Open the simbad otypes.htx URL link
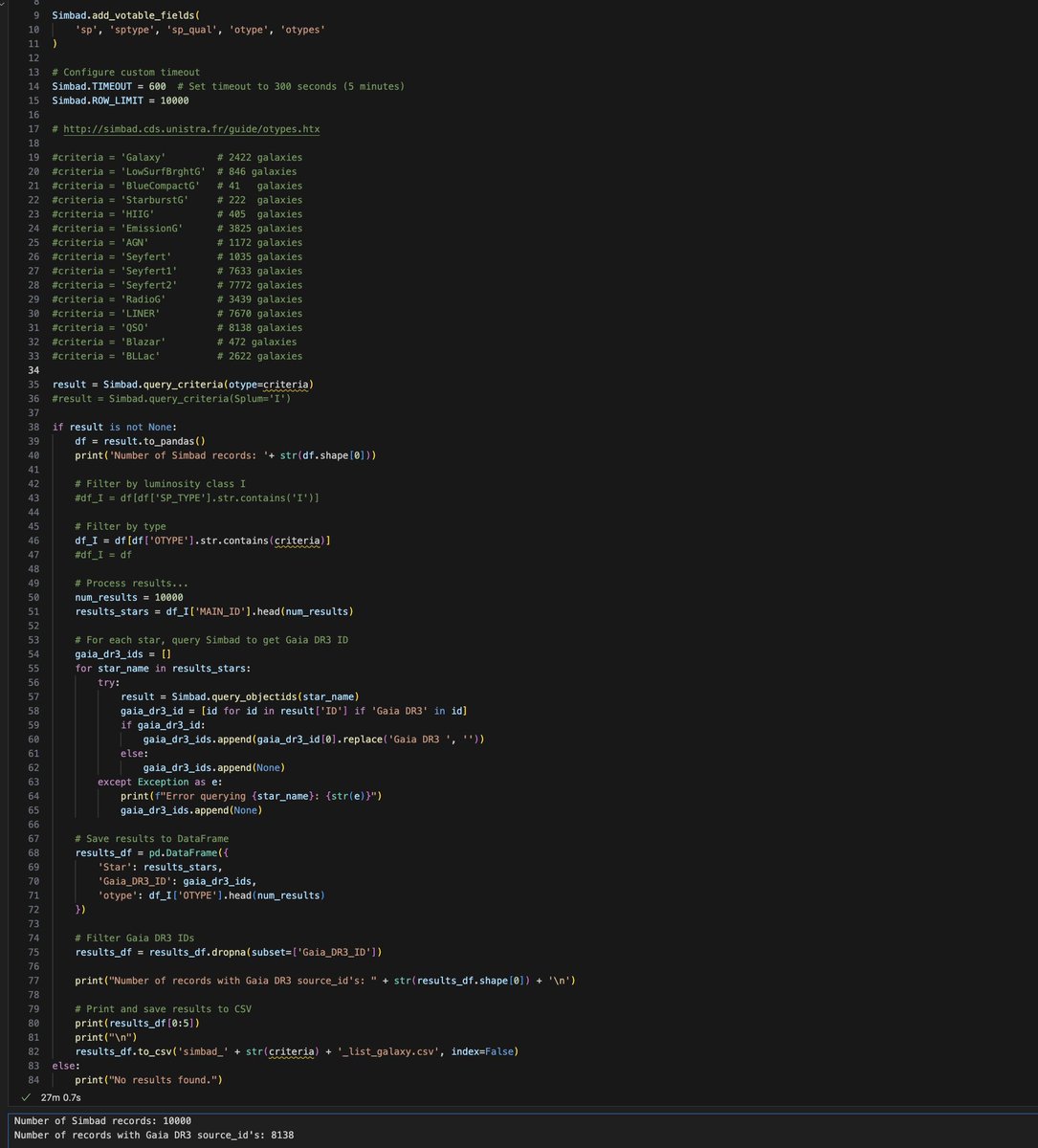 click(x=191, y=129)
